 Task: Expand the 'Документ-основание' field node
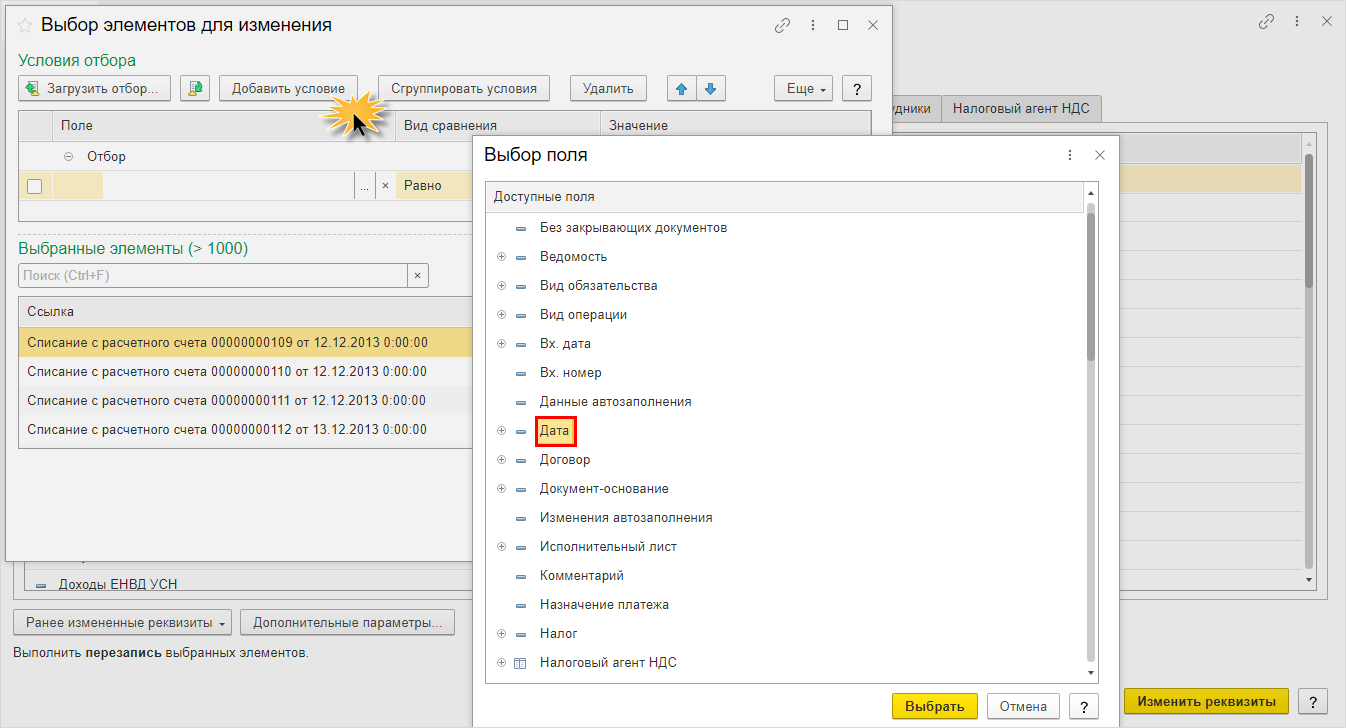[x=501, y=489]
